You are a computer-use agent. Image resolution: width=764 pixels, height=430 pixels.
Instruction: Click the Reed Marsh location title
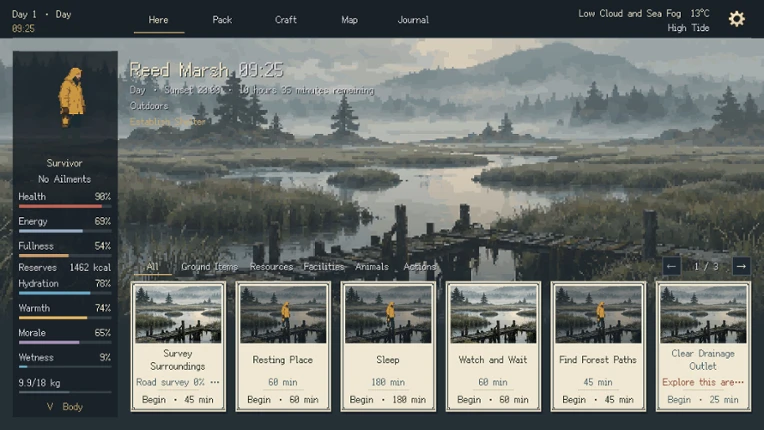[179, 70]
